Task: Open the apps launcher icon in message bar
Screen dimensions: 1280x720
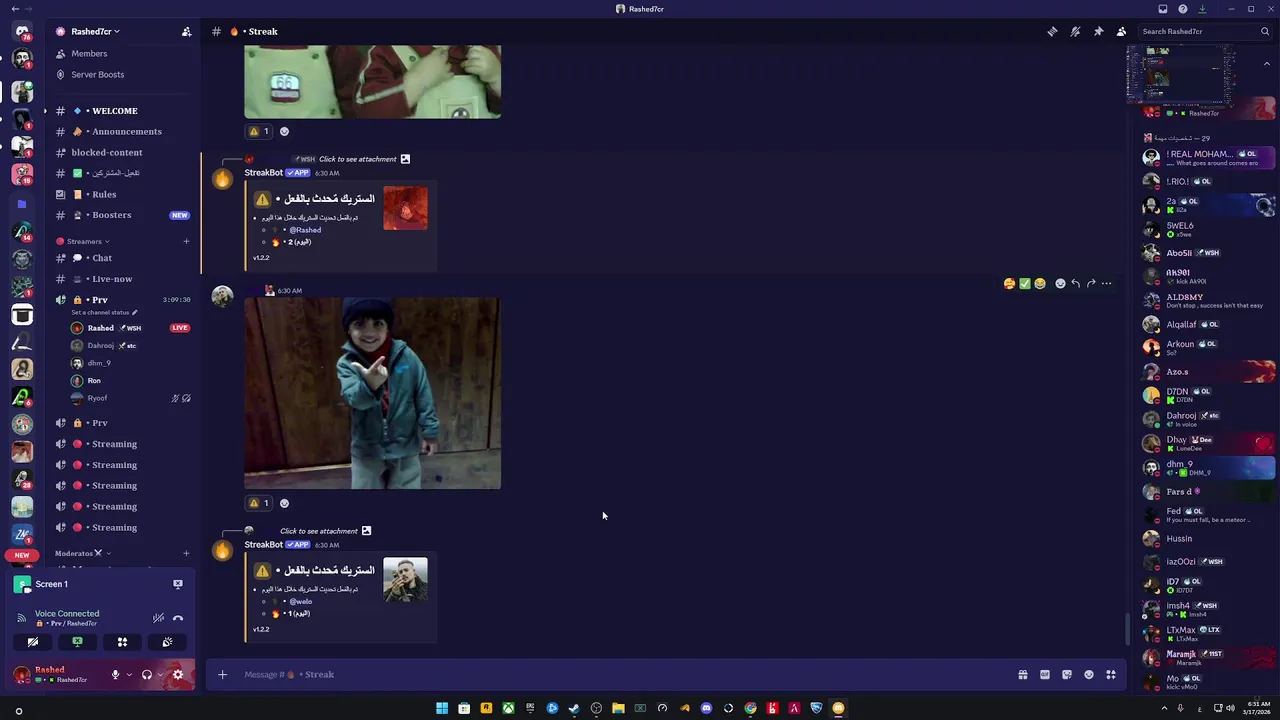Action: tap(1111, 674)
